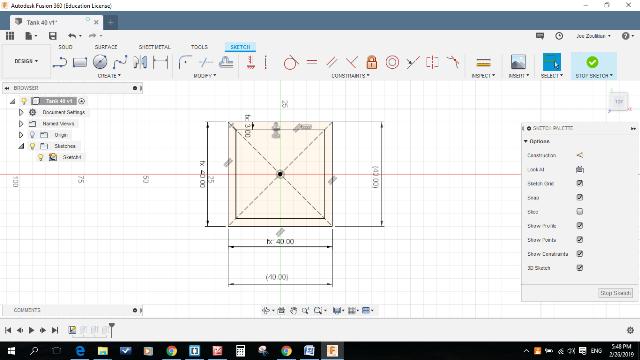Open the Constraints dropdown menu
Image resolution: width=640 pixels, height=360 pixels.
pos(350,76)
